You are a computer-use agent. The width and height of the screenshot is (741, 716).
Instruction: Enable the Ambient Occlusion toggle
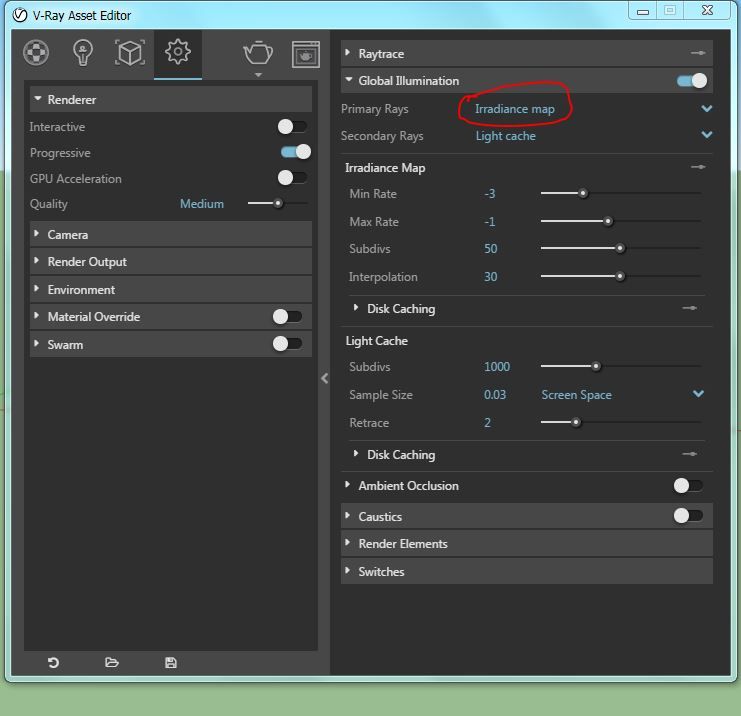pyautogui.click(x=689, y=485)
